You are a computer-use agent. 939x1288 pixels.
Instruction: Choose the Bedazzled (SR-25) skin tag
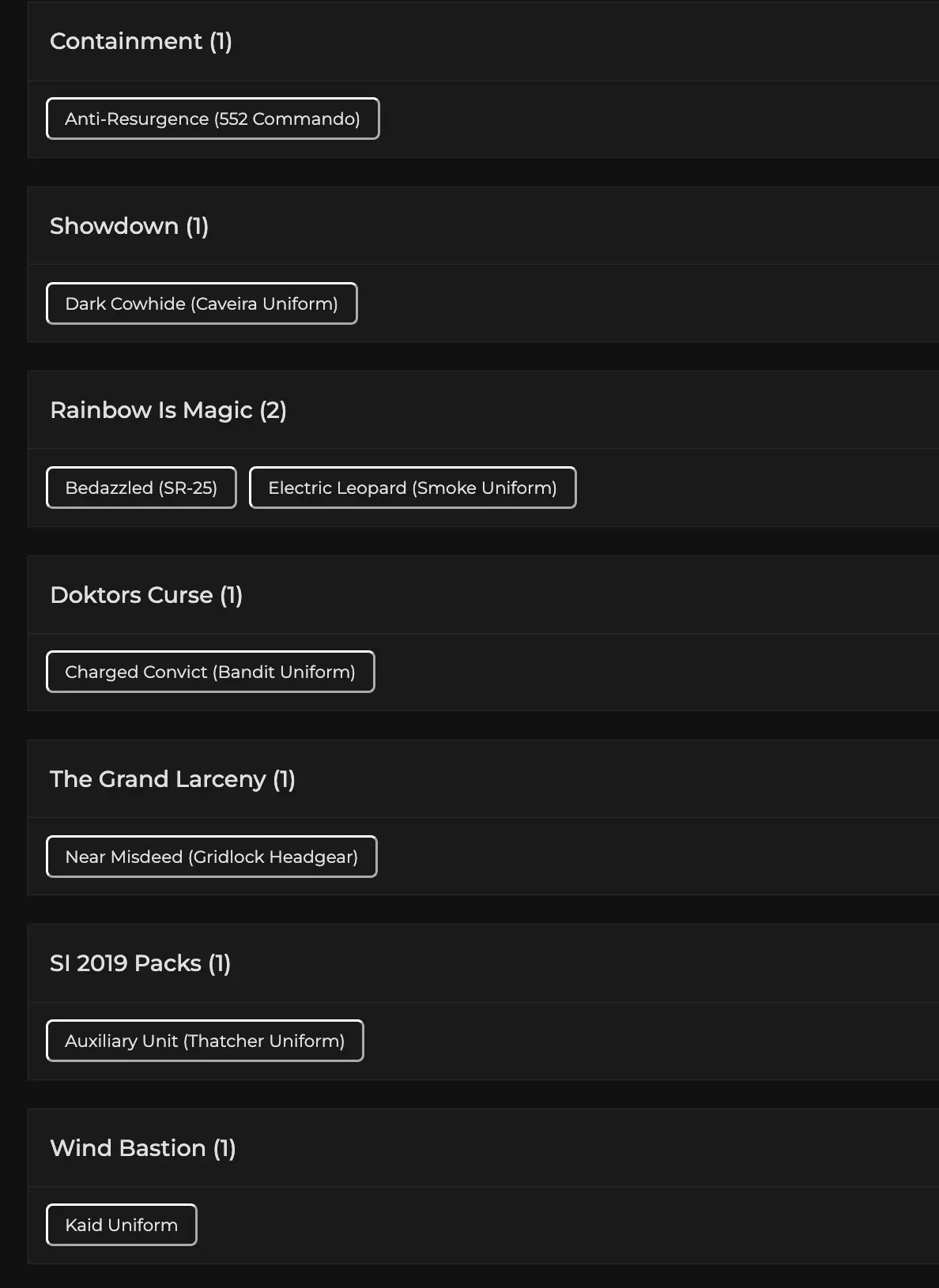tap(141, 488)
